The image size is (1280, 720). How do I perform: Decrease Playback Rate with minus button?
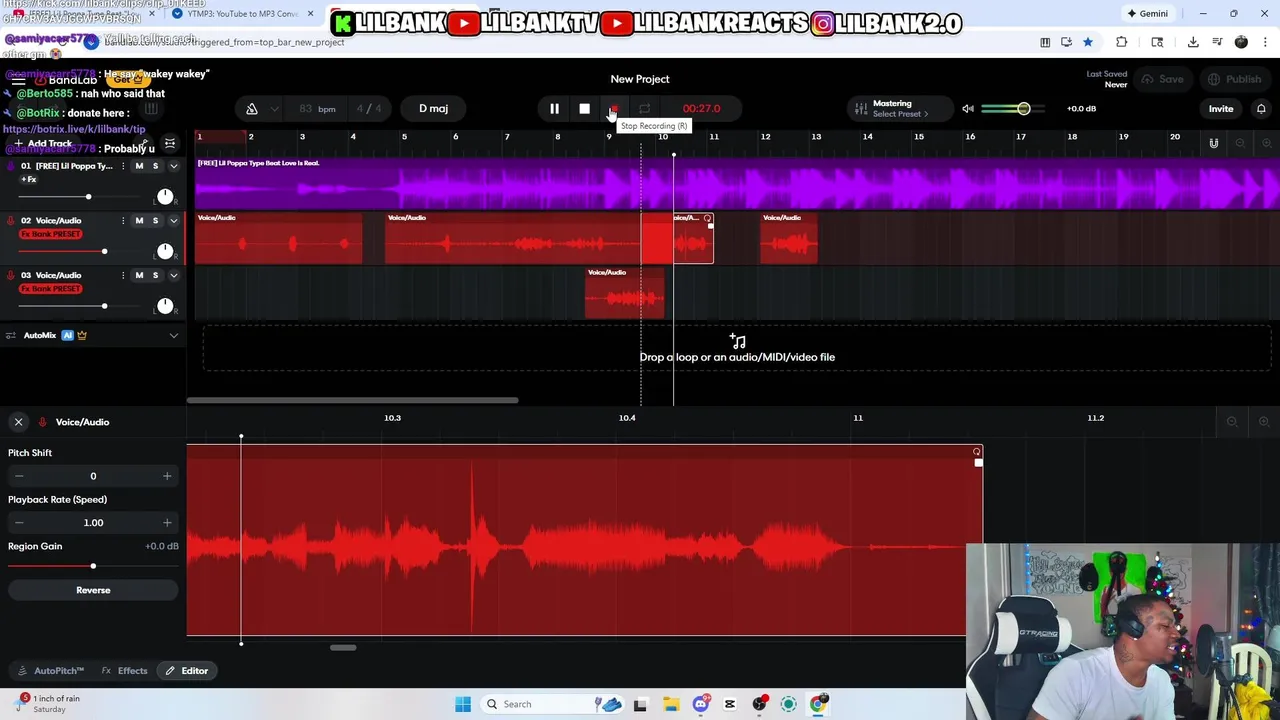[x=19, y=523]
